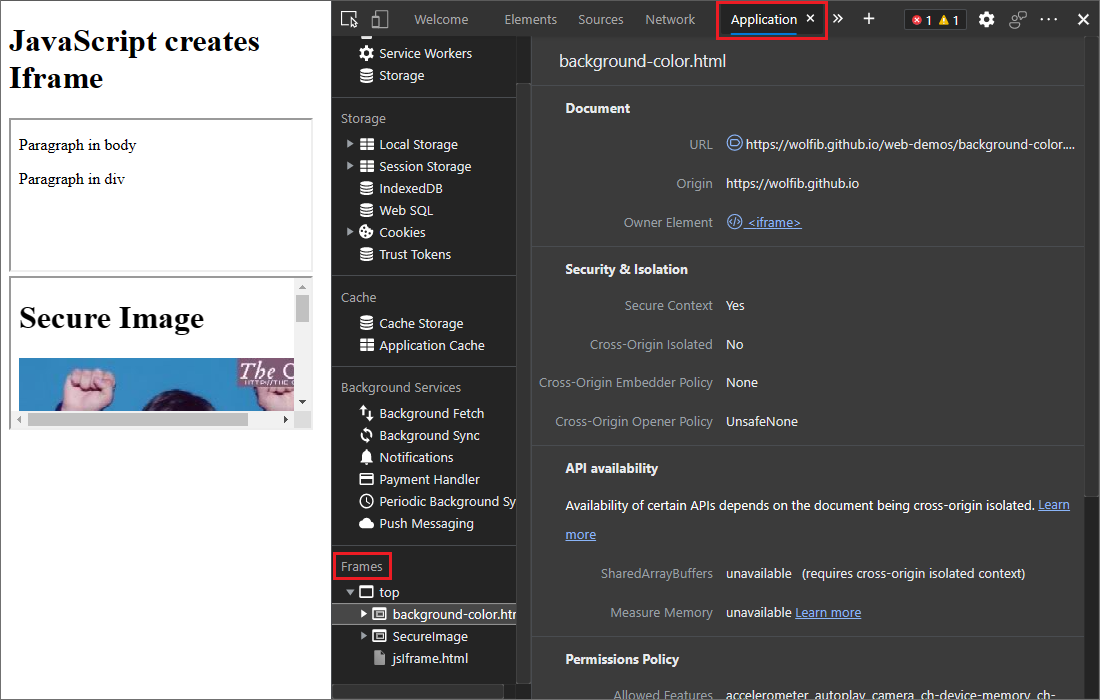Open the Elements panel
The width and height of the screenshot is (1100, 700).
click(x=531, y=19)
